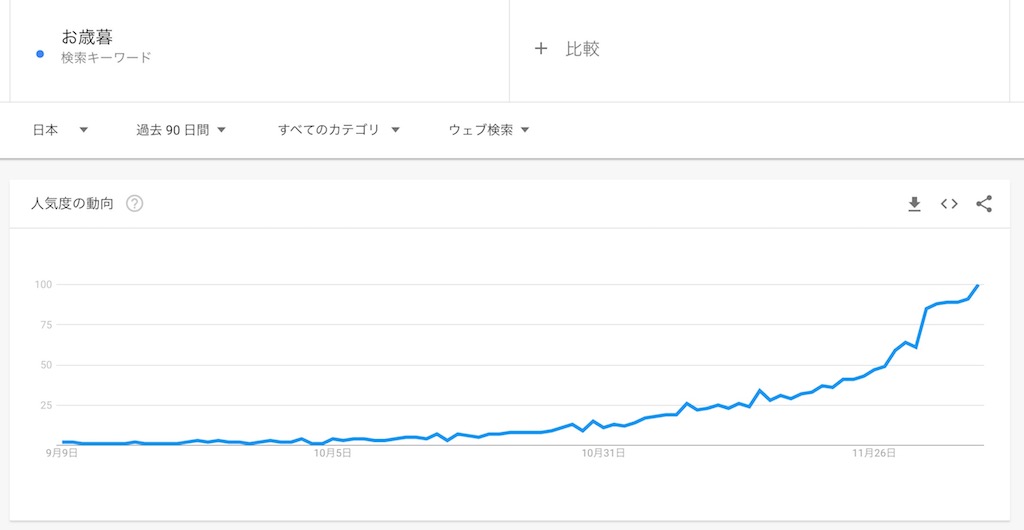Click the 検索キーワード subtitle text
This screenshot has height=530, width=1024.
pos(106,57)
